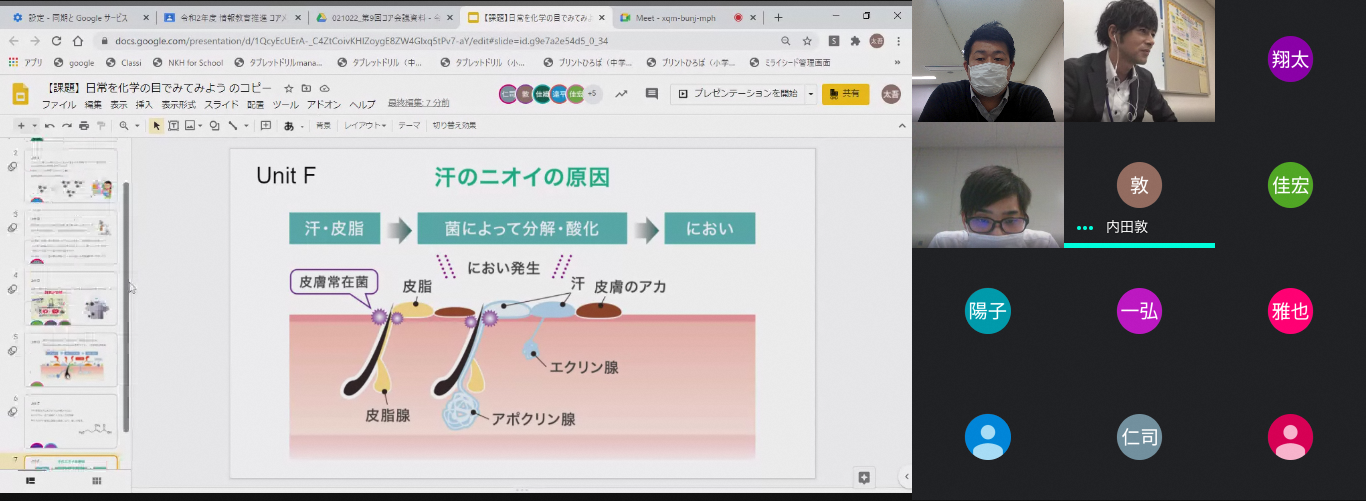Click the 背景 background button
Viewport: 1366px width, 501px height.
click(323, 126)
